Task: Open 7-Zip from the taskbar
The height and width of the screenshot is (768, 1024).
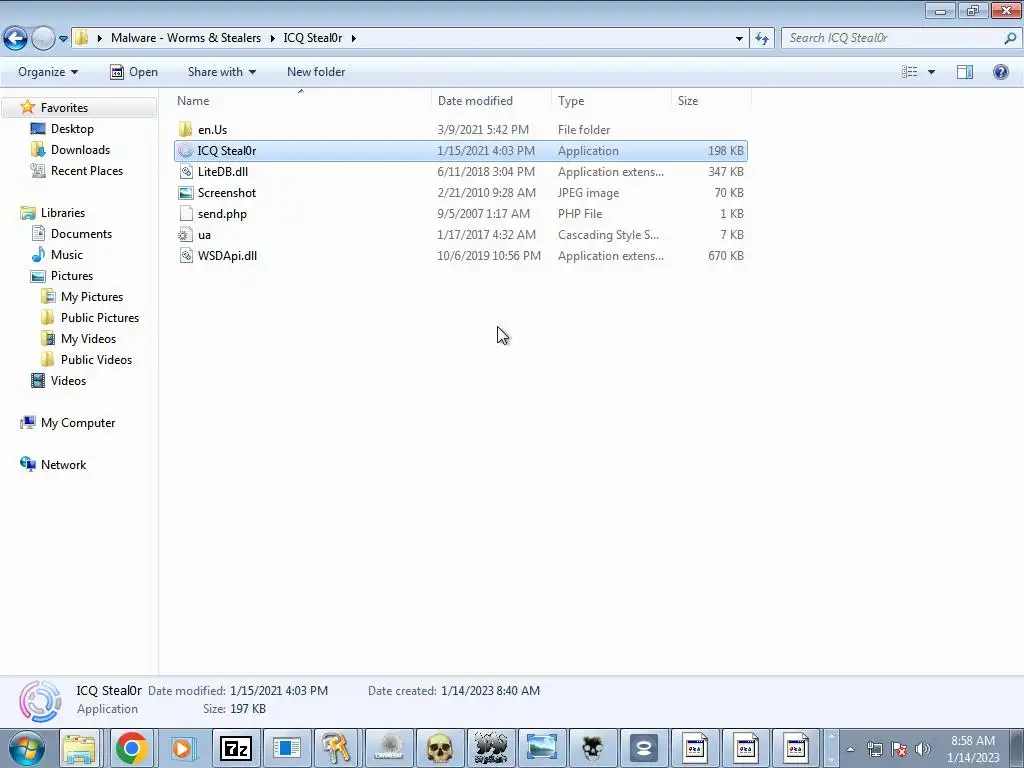Action: [235, 748]
